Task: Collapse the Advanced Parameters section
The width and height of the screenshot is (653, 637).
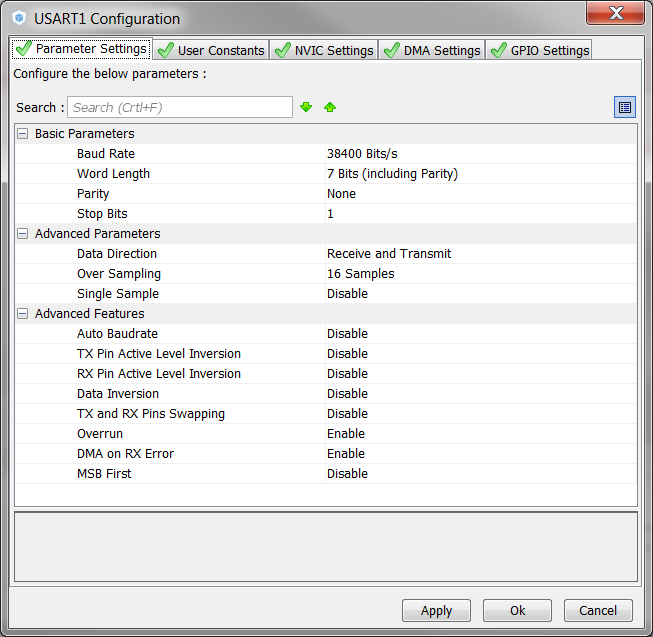Action: tap(22, 234)
